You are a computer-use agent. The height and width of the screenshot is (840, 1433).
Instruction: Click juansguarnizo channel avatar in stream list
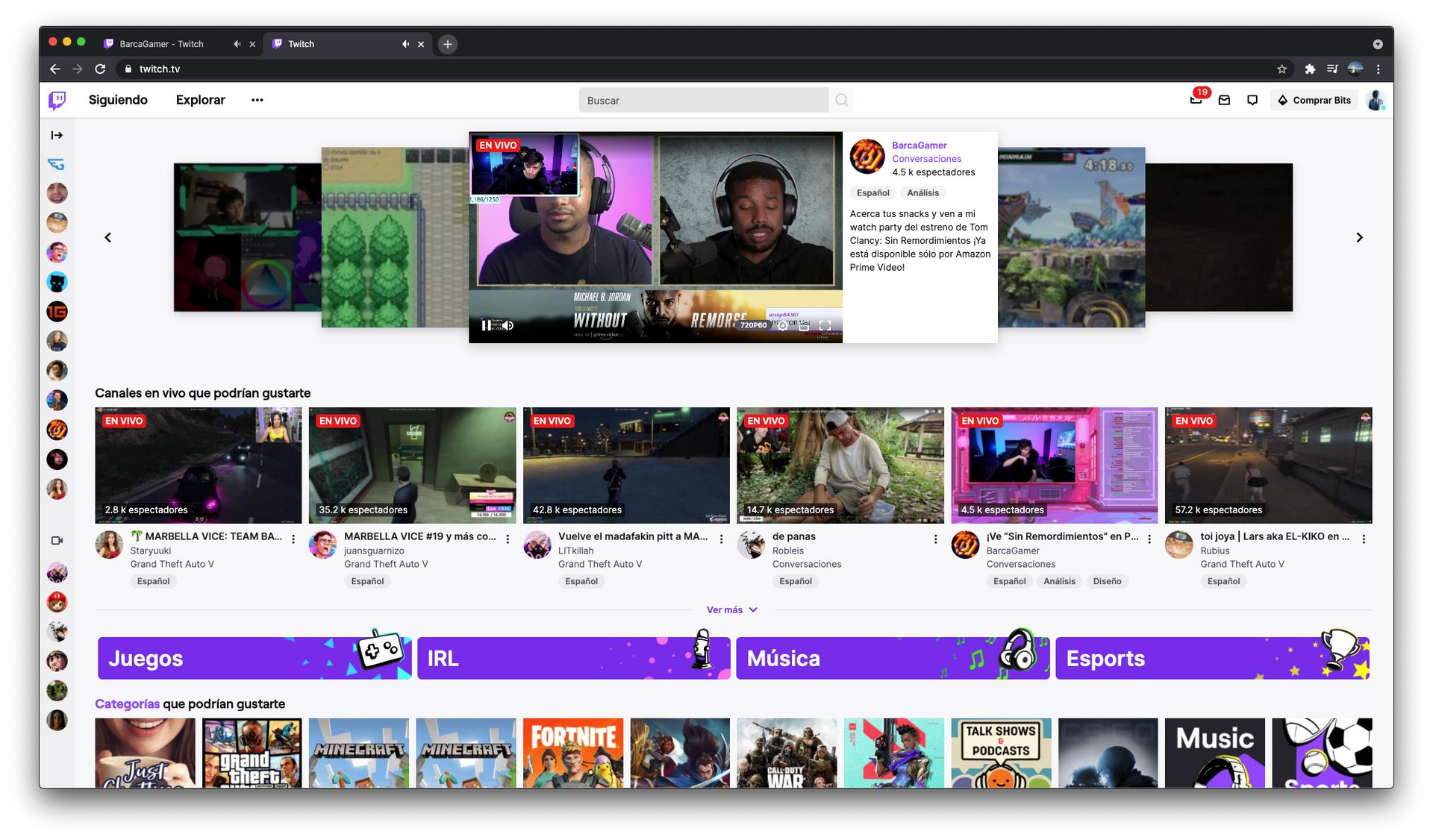(x=323, y=545)
